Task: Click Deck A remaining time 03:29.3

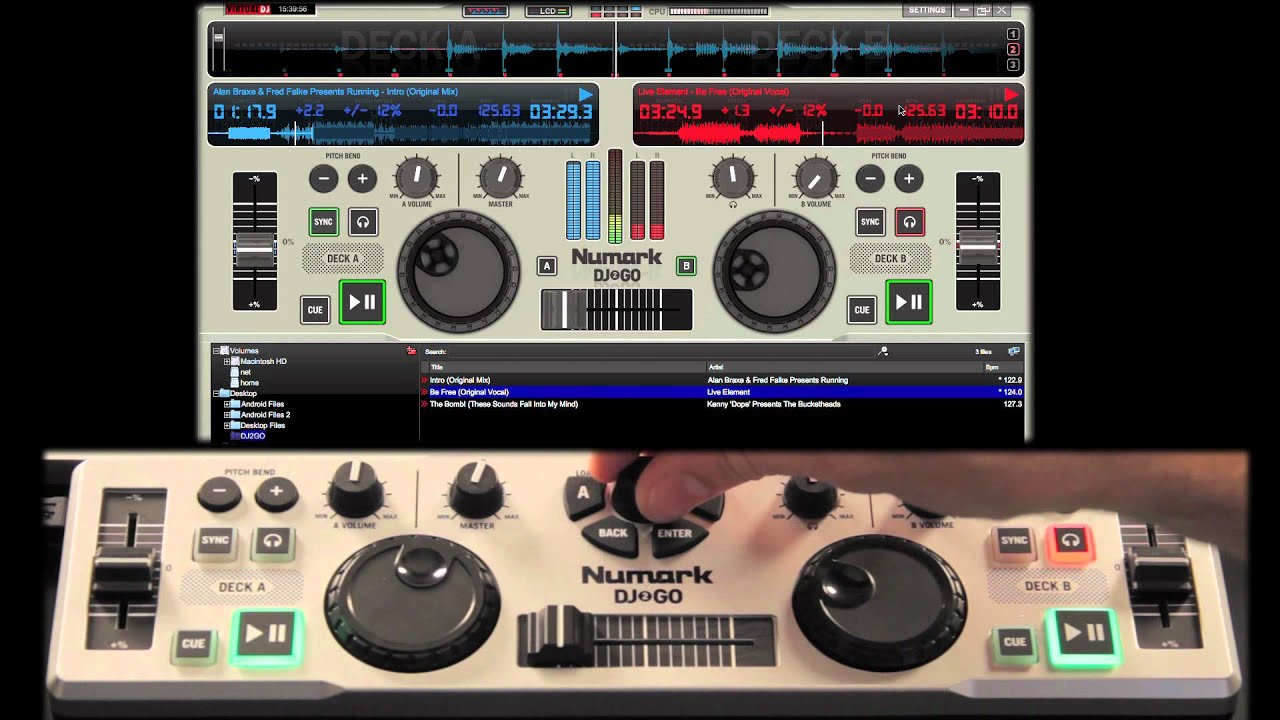Action: point(561,111)
